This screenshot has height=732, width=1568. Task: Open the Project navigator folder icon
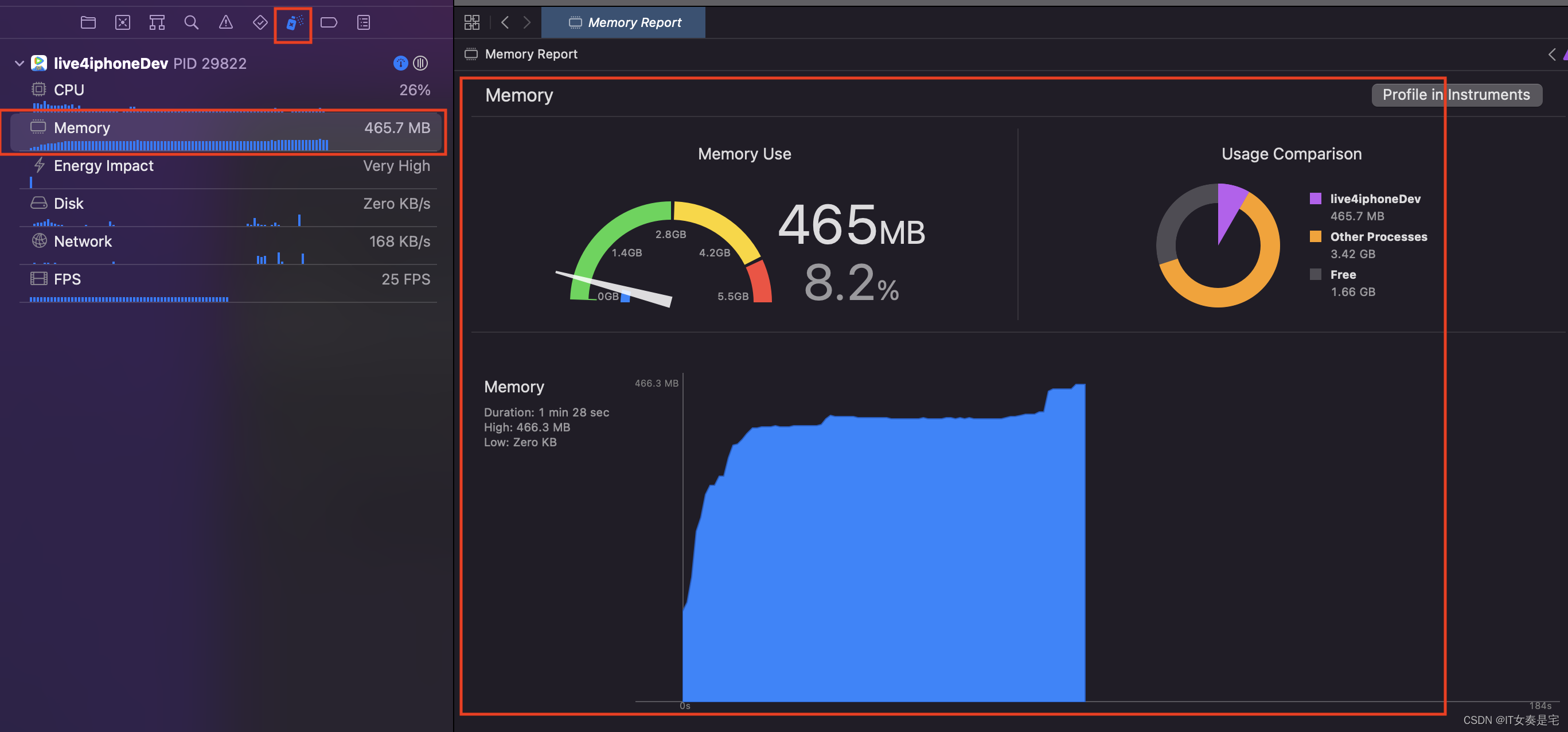point(88,22)
